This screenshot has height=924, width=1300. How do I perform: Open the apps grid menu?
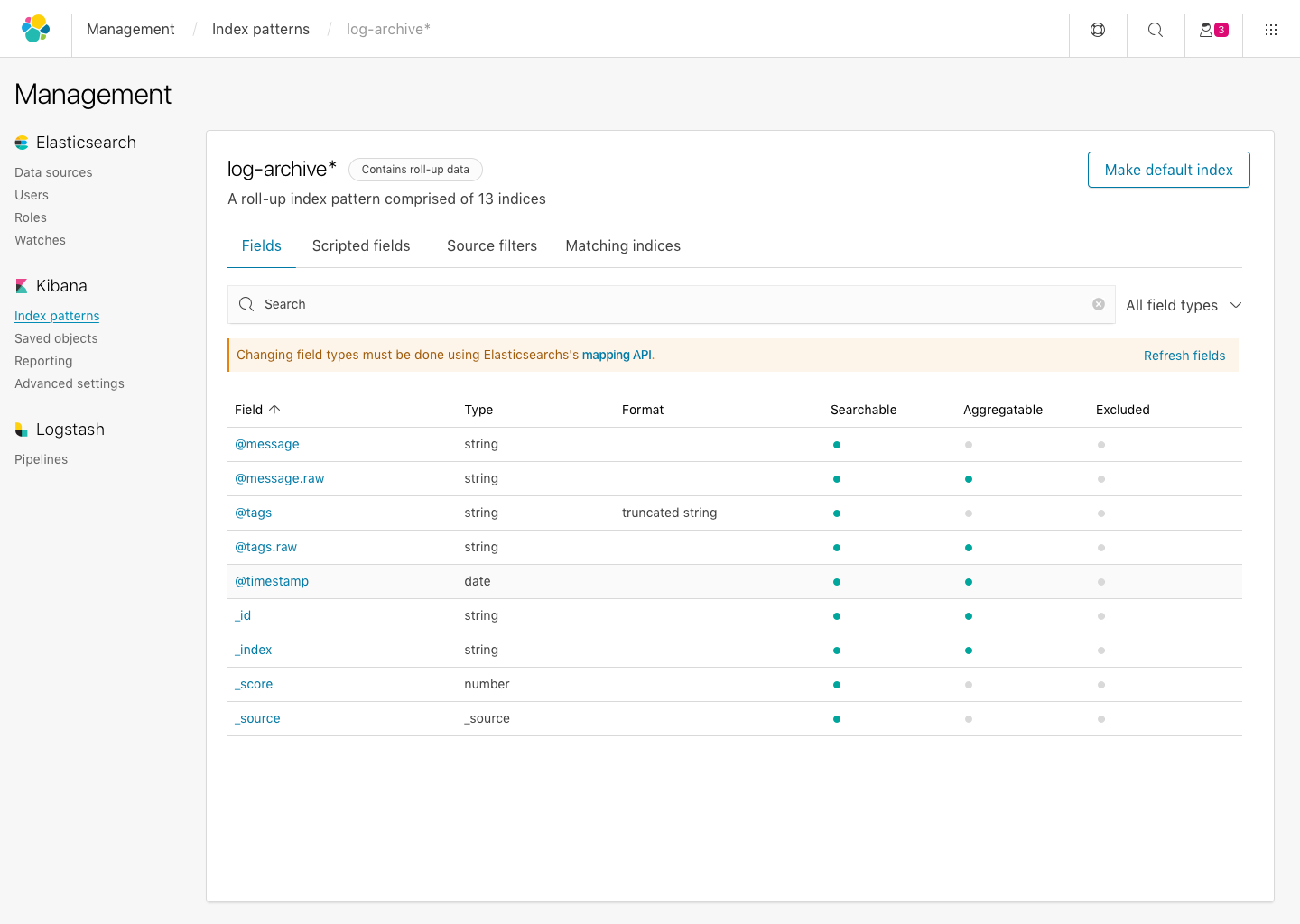point(1271,30)
